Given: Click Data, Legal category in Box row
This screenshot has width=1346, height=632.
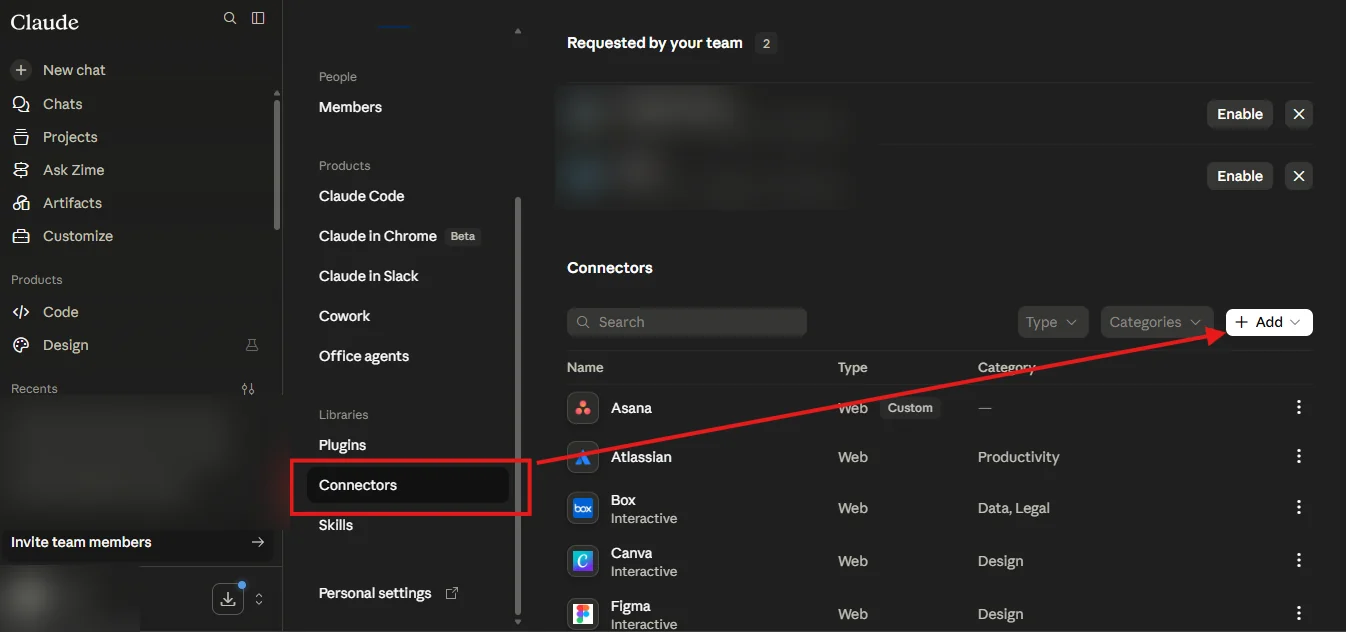Looking at the screenshot, I should click(x=1014, y=508).
